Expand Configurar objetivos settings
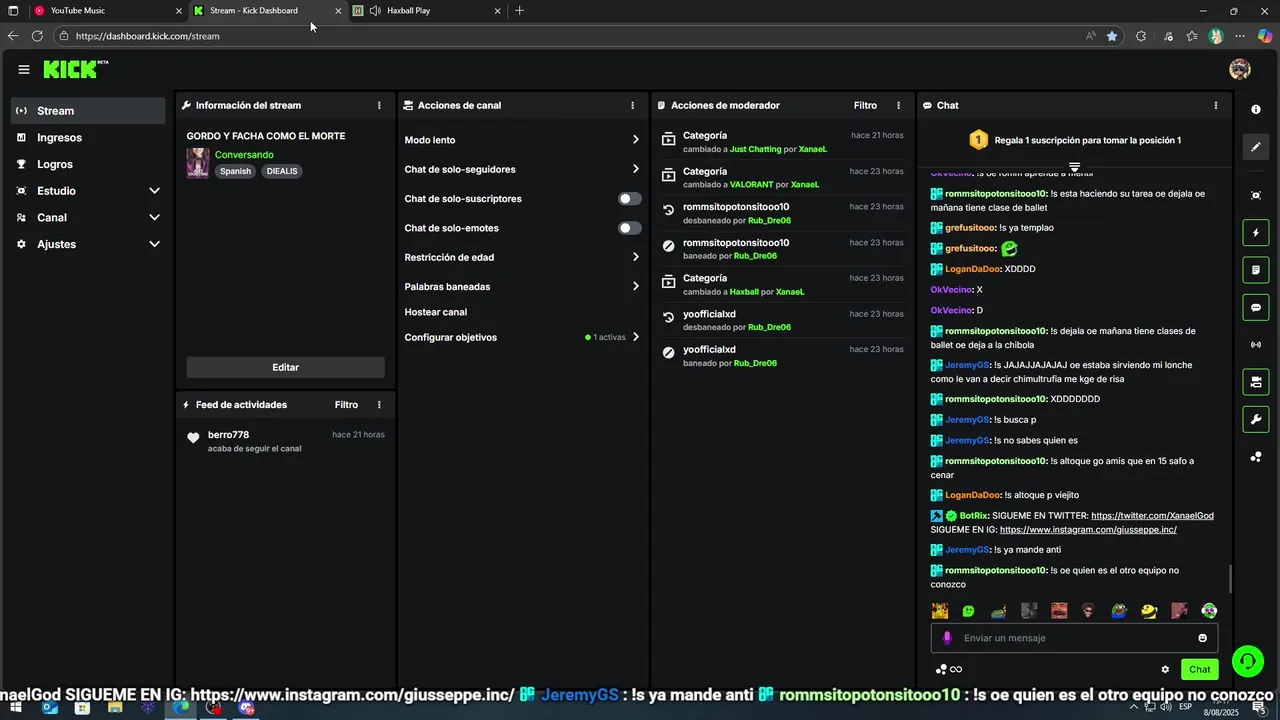The width and height of the screenshot is (1280, 720). click(635, 337)
